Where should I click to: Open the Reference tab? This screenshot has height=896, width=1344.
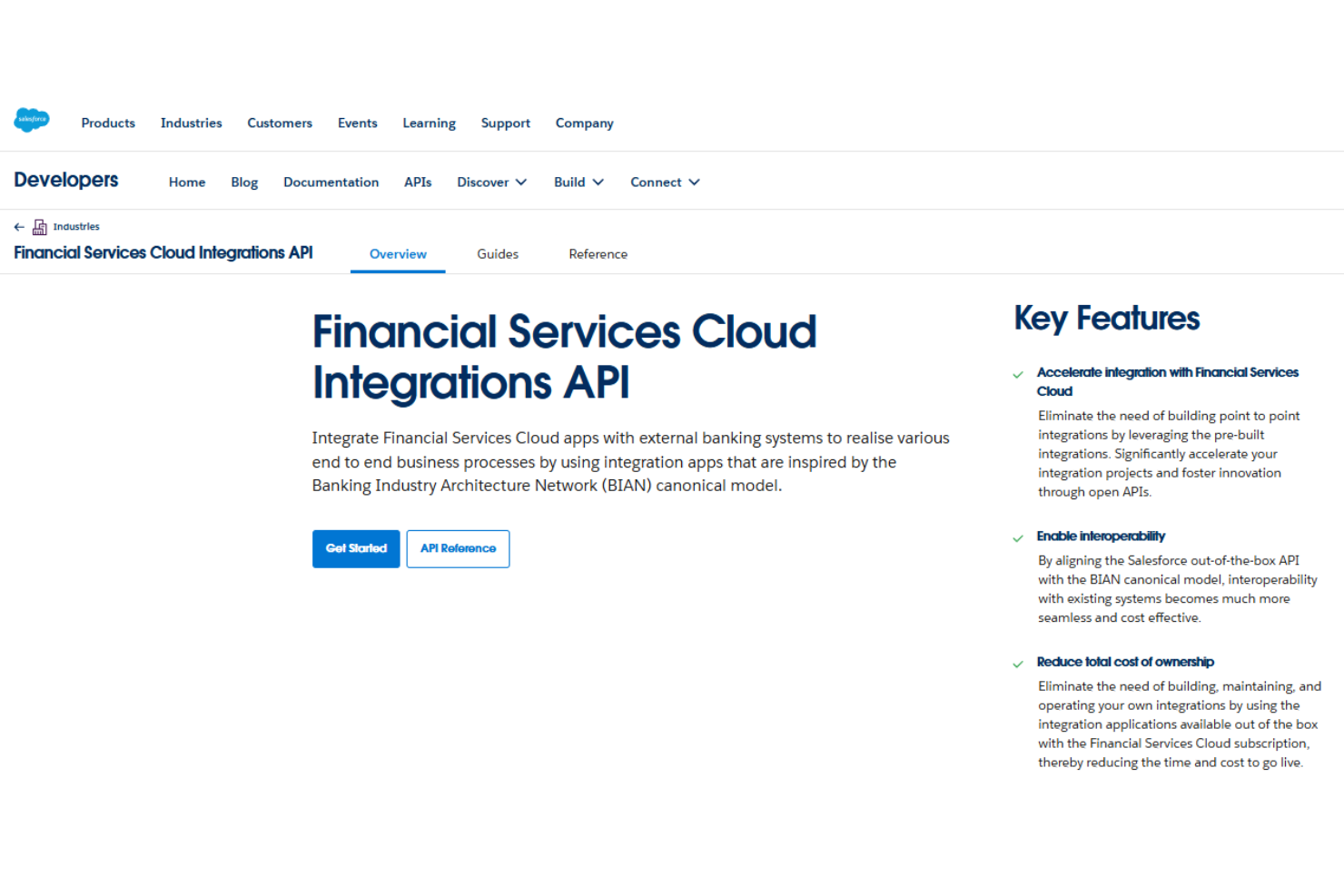click(x=598, y=254)
